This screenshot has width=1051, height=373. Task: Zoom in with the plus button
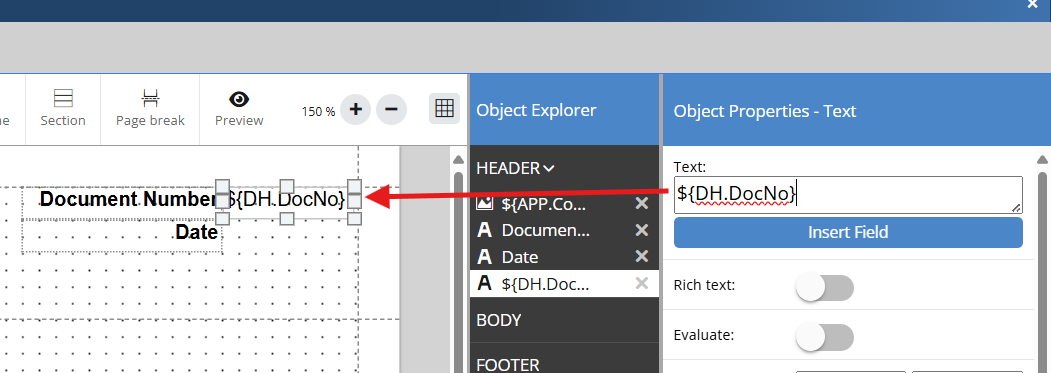coord(356,109)
